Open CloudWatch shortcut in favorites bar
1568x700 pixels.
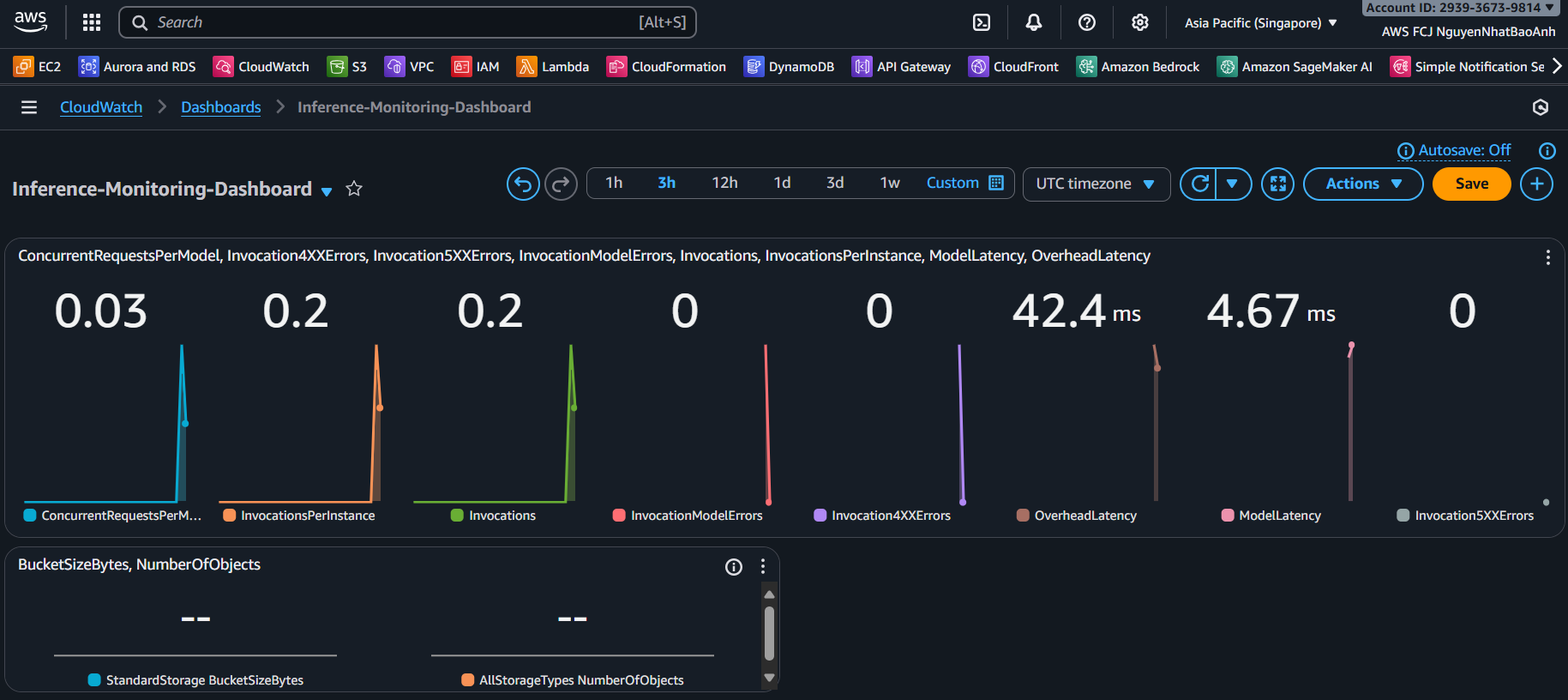(261, 67)
